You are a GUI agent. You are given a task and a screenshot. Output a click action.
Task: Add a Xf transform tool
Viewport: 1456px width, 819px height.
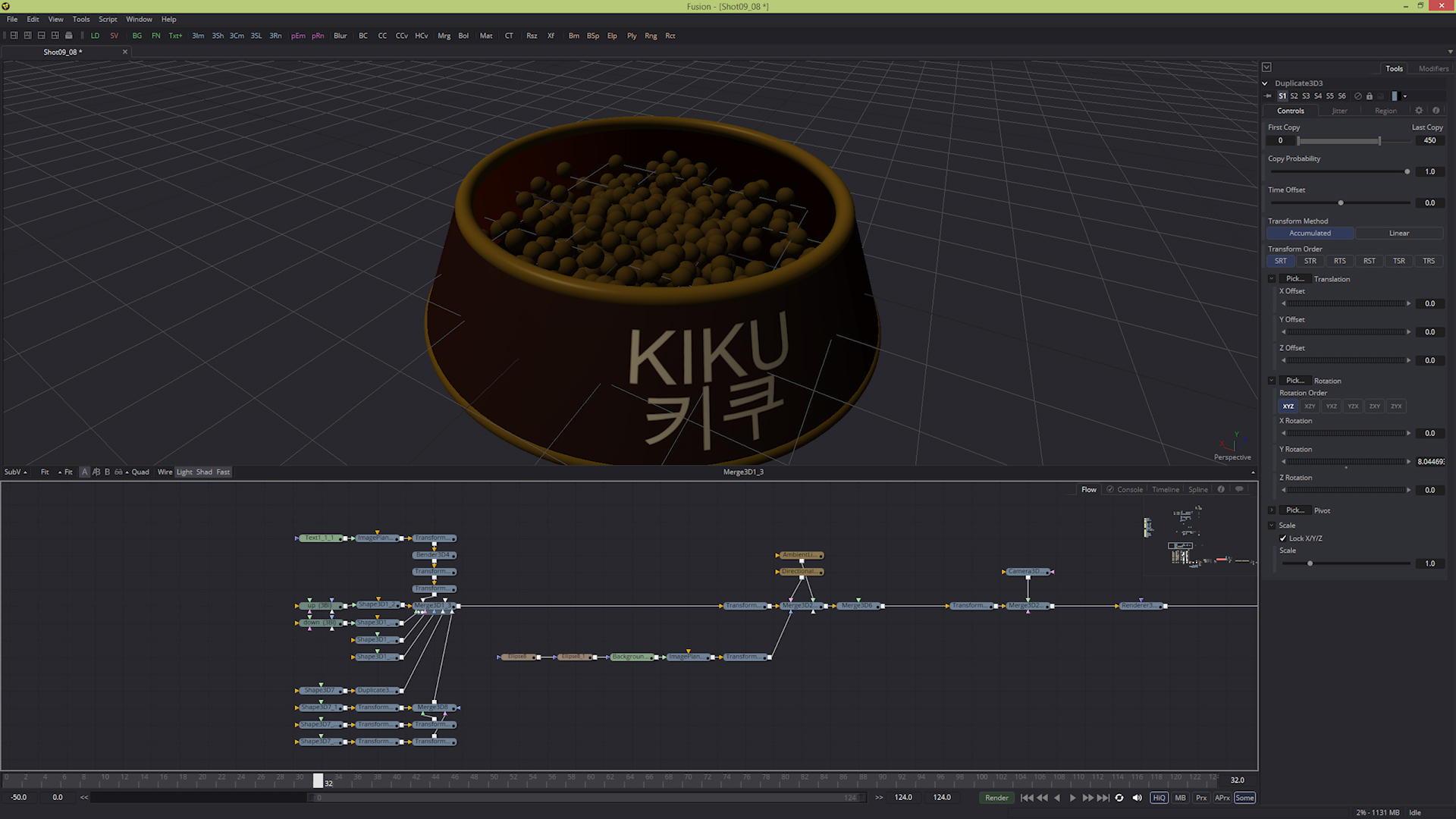point(551,36)
